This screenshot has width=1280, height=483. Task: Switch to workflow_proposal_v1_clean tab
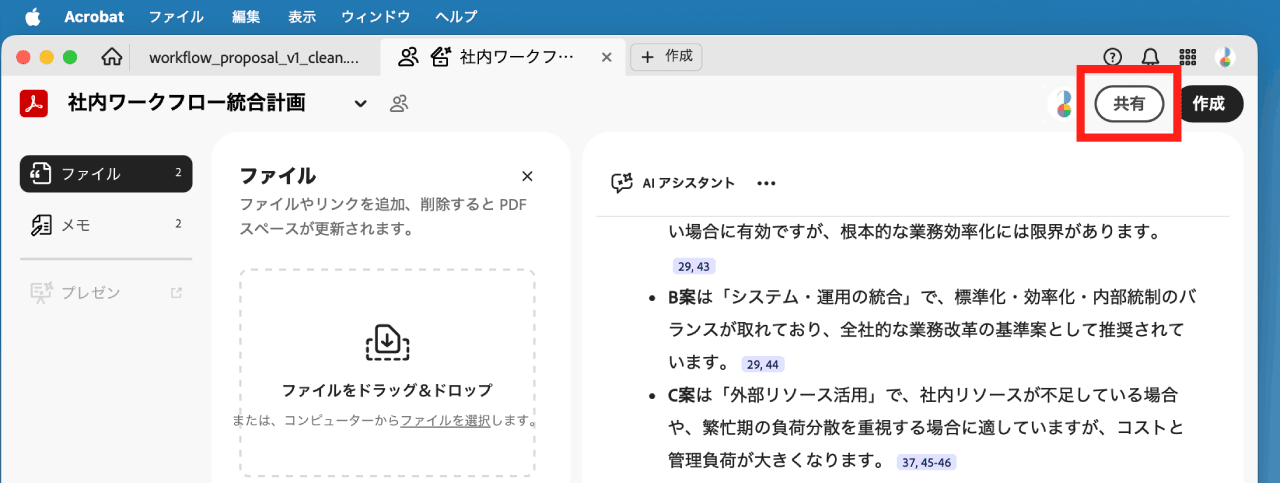(x=254, y=57)
